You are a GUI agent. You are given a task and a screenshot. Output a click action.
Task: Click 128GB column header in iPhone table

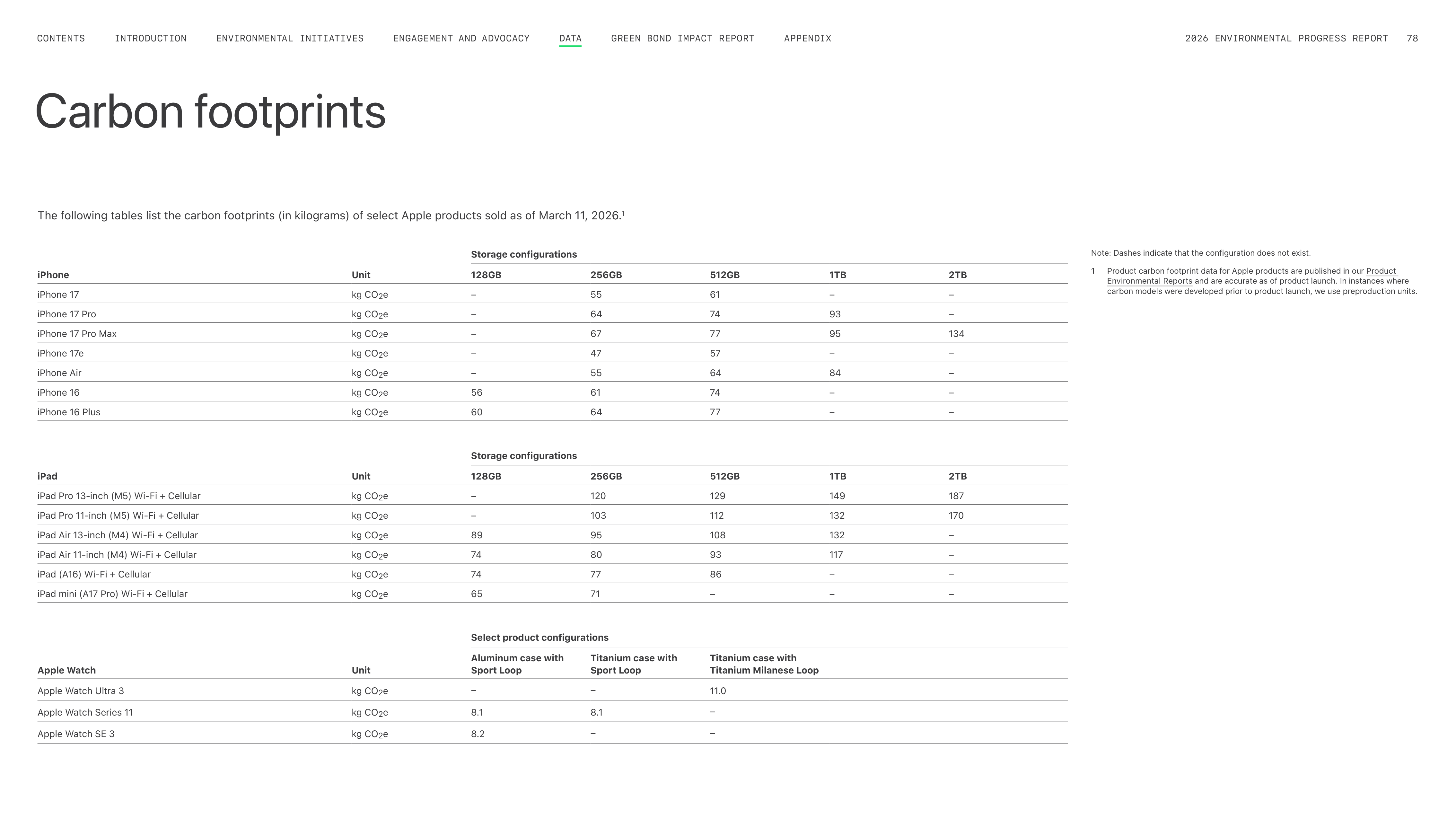486,275
